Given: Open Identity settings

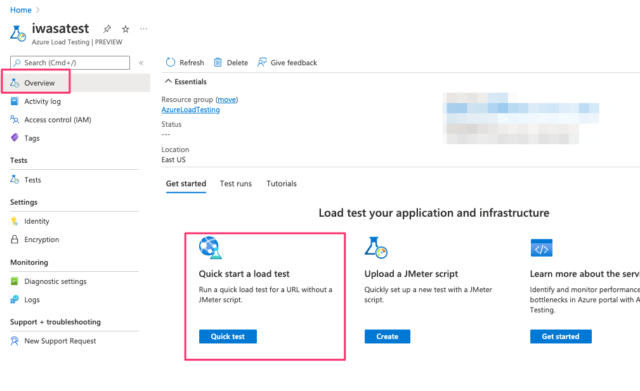Looking at the screenshot, I should point(37,221).
